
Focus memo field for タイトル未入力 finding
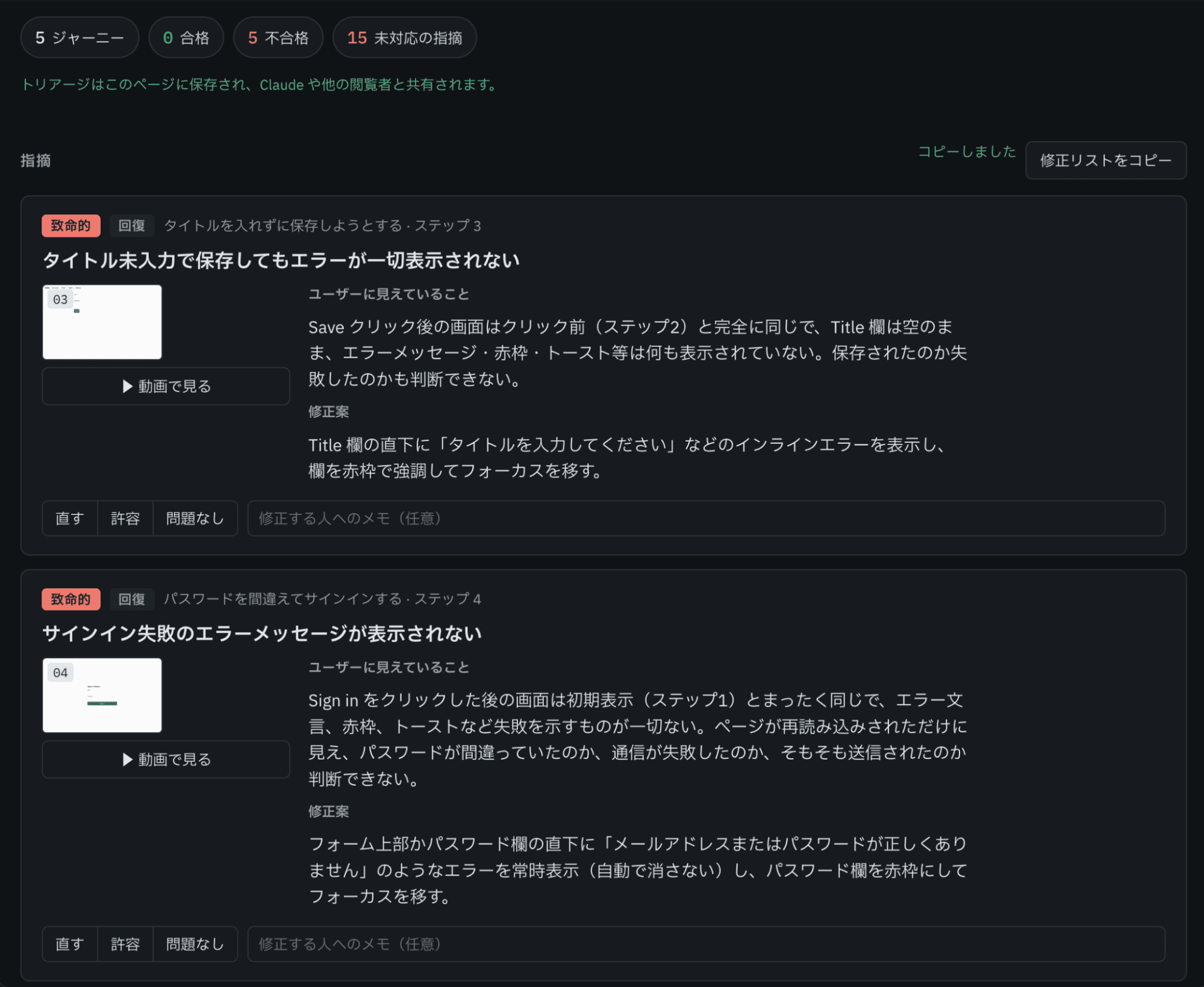[706, 518]
